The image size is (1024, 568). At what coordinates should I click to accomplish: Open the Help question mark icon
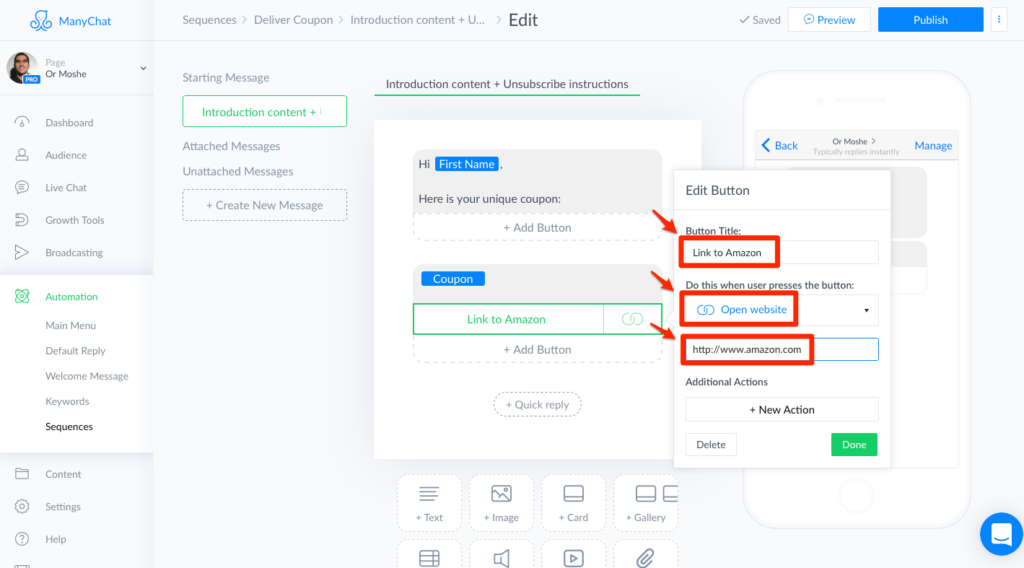tap(22, 539)
